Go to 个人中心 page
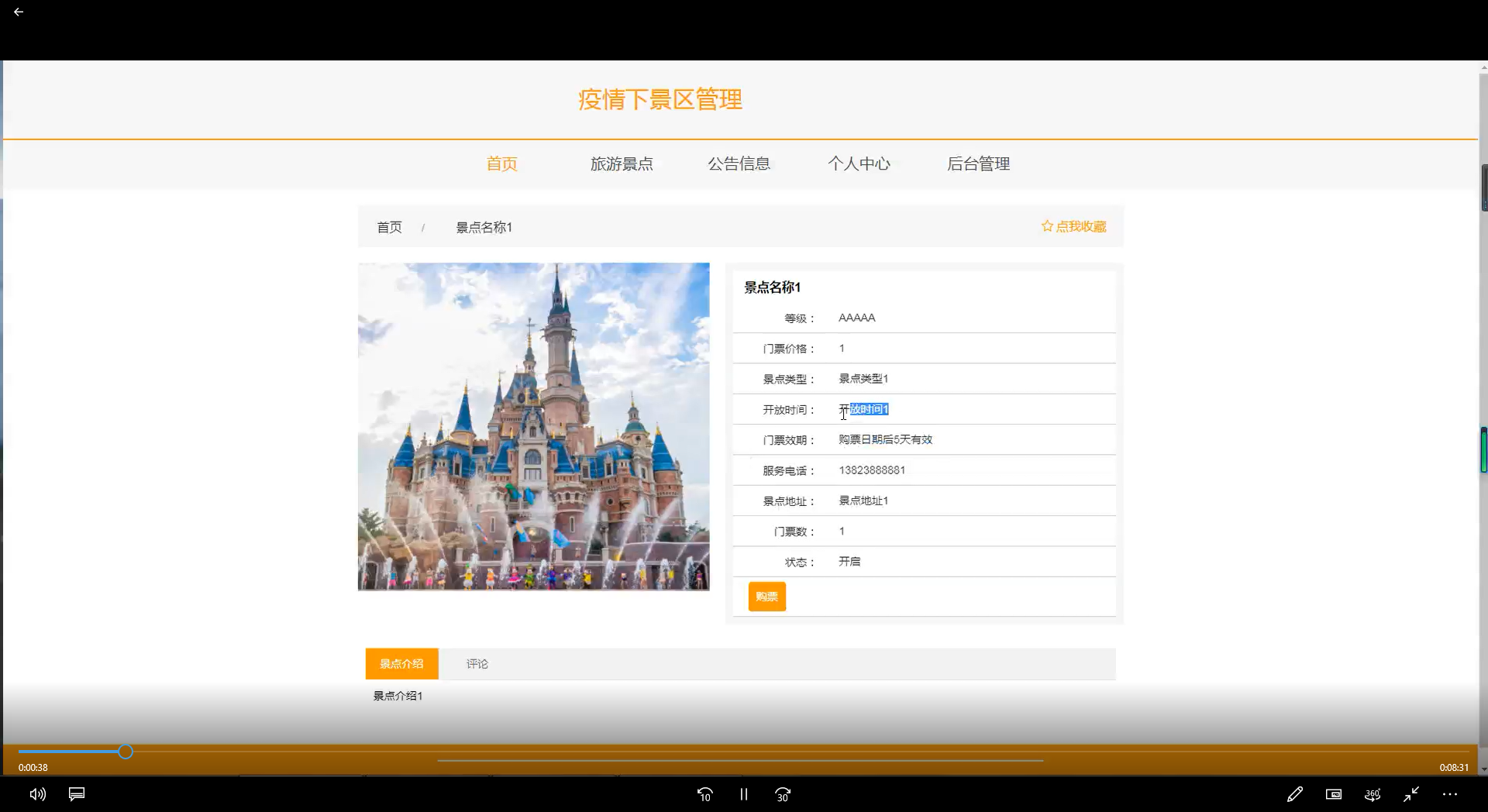Screen dimensions: 1488x812 (x=859, y=163)
